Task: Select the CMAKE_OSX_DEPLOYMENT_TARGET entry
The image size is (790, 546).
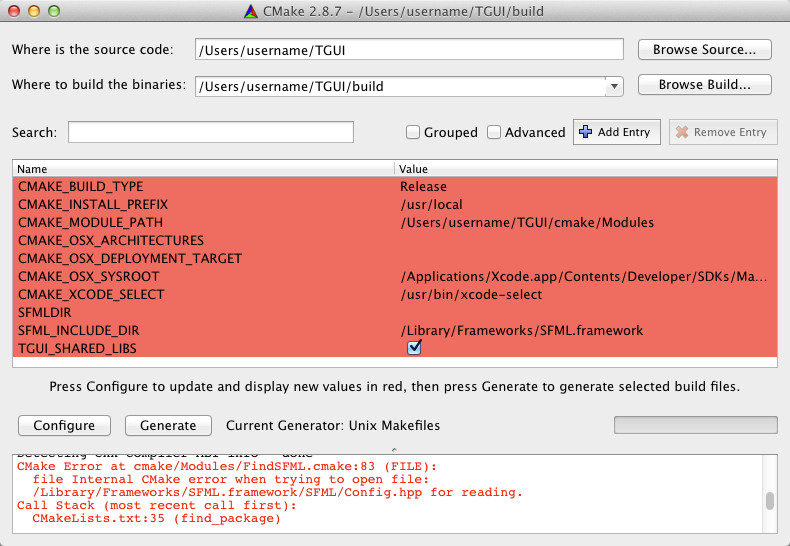Action: pos(130,258)
